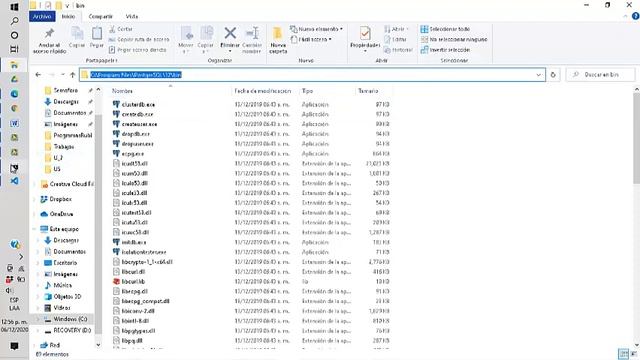Expand the Dropbox tree node
Viewport: 640px width, 360px height.
tap(35, 199)
